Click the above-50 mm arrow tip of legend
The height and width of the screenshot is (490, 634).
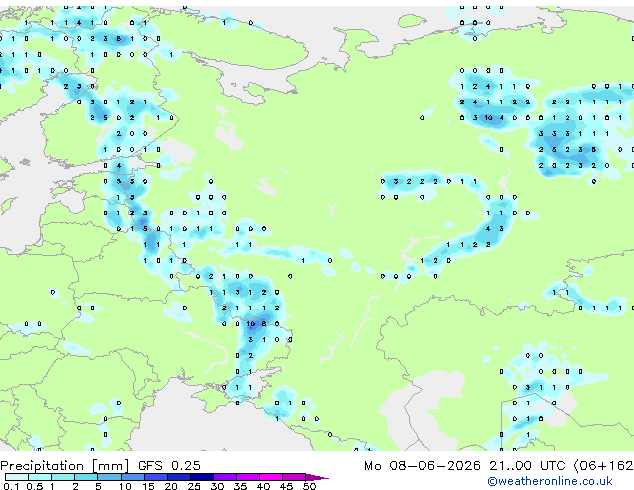click(317, 478)
